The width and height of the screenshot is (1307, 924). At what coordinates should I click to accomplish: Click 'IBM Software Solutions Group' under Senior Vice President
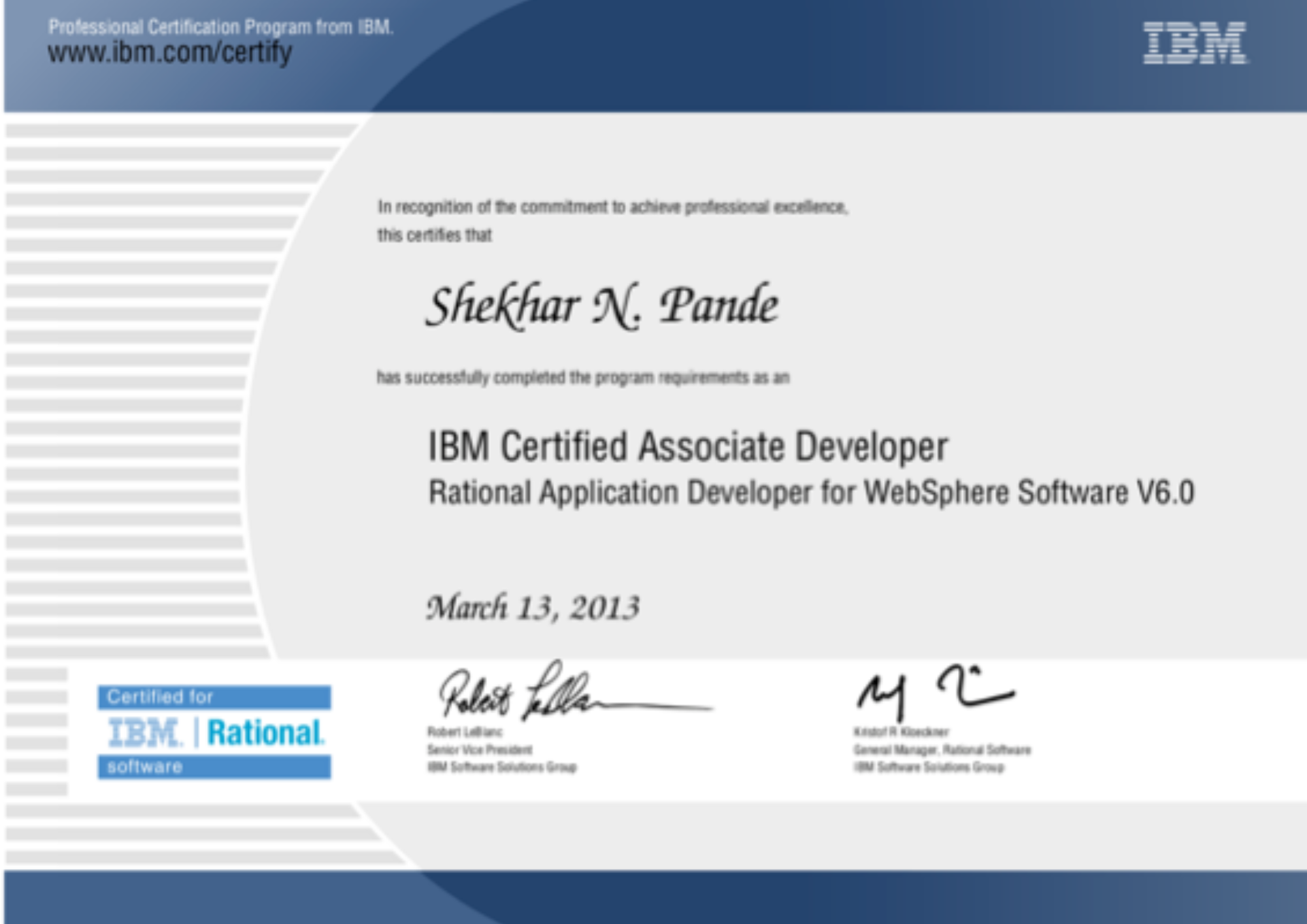(x=502, y=767)
